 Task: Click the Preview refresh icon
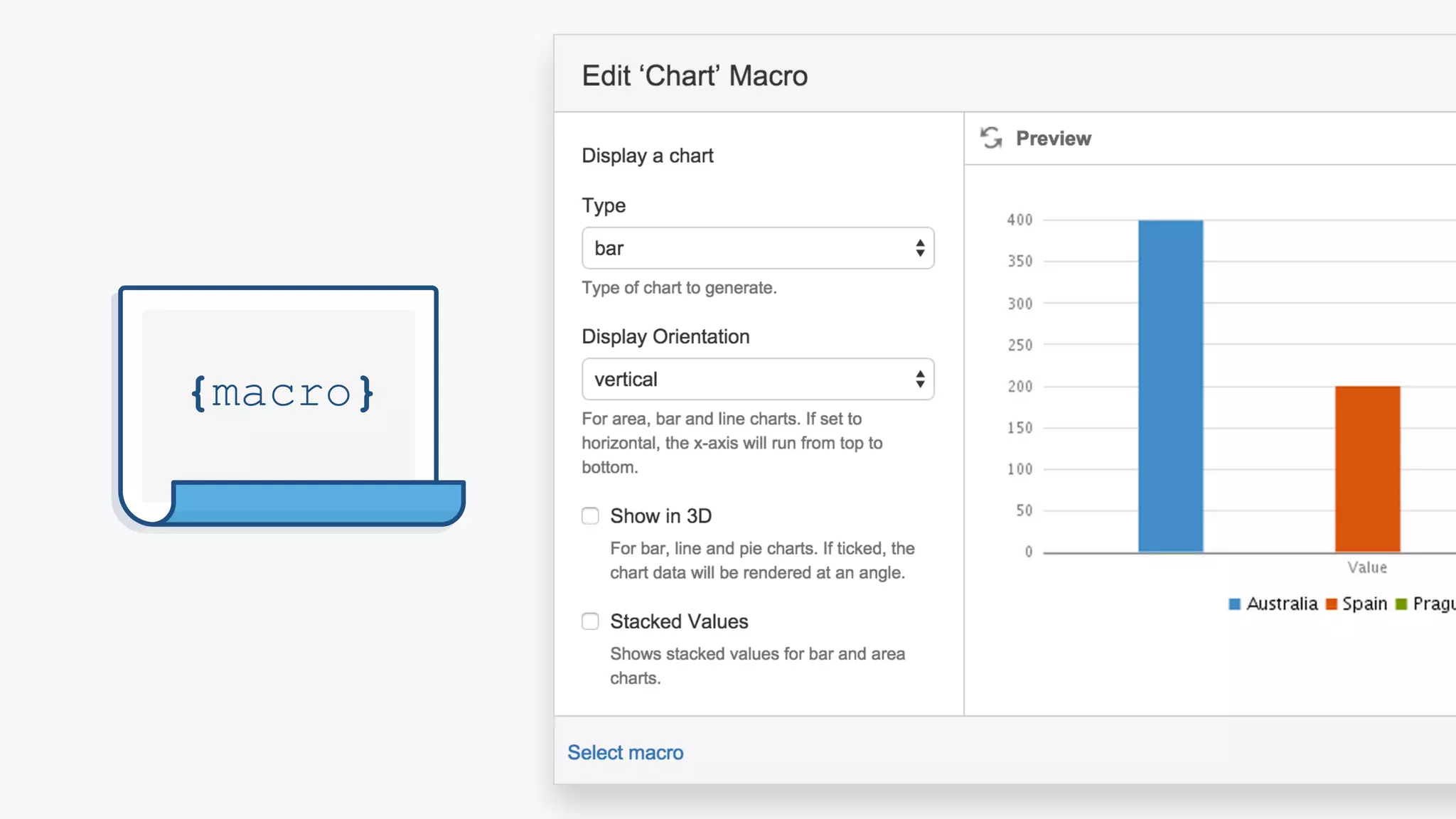pos(991,138)
